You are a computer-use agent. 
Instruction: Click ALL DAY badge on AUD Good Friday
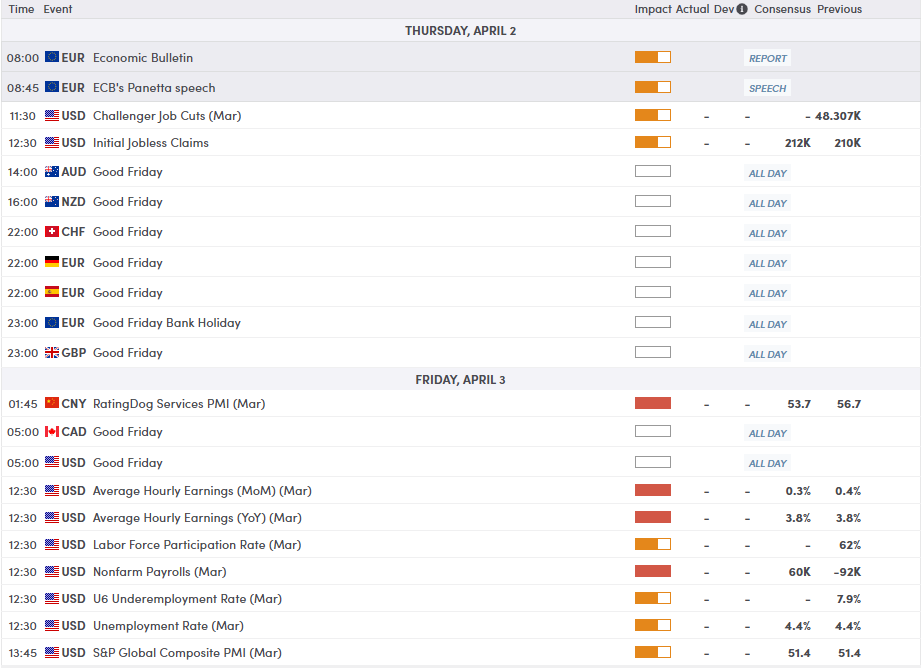click(x=767, y=173)
